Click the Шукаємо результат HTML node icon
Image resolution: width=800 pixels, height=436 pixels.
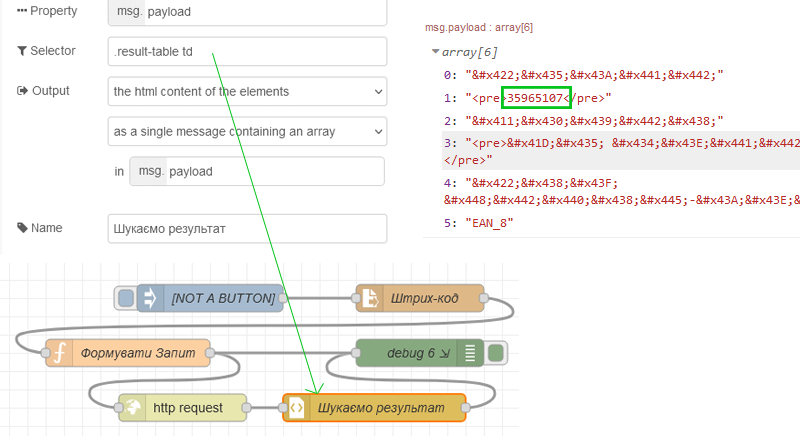point(297,408)
